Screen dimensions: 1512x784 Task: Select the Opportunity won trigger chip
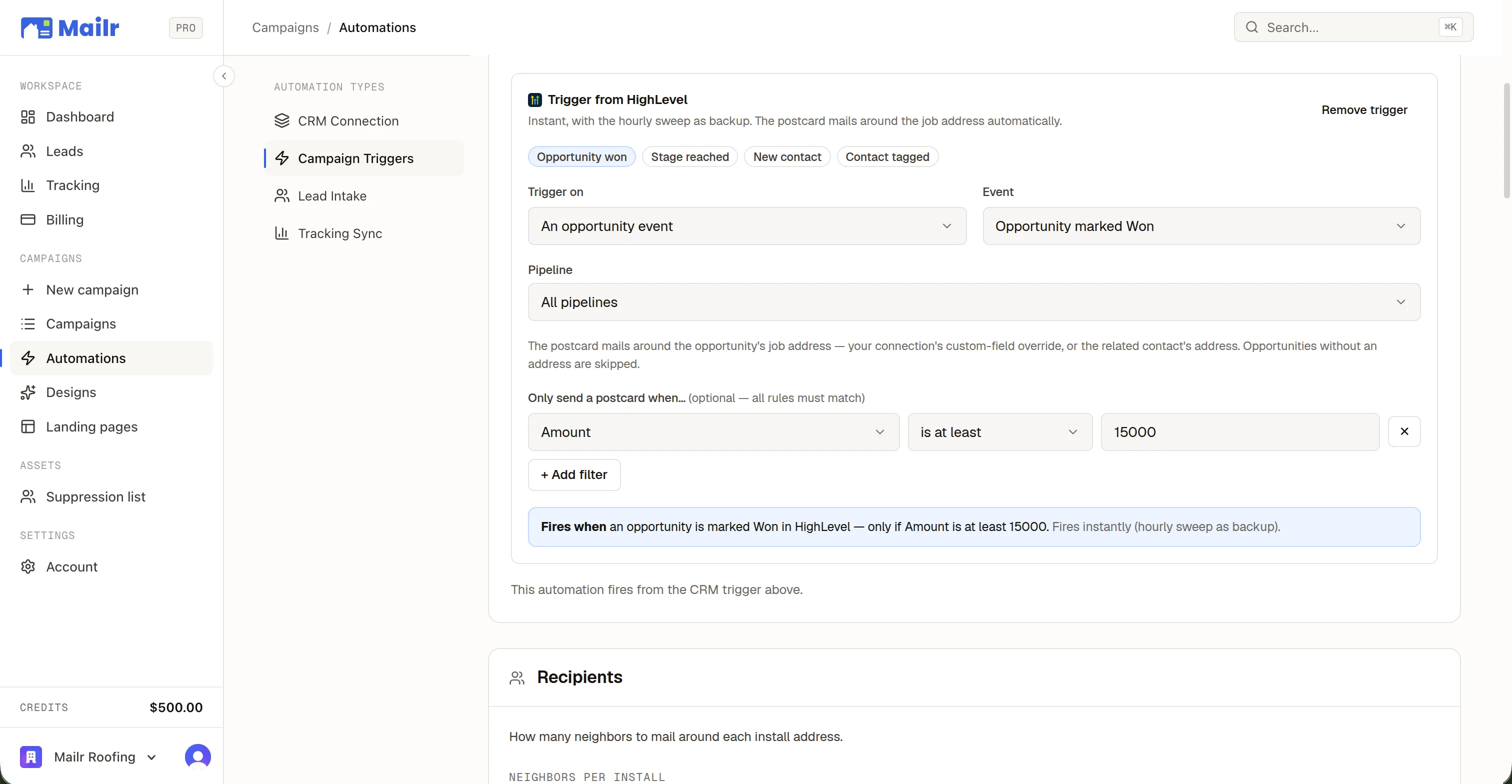click(581, 156)
